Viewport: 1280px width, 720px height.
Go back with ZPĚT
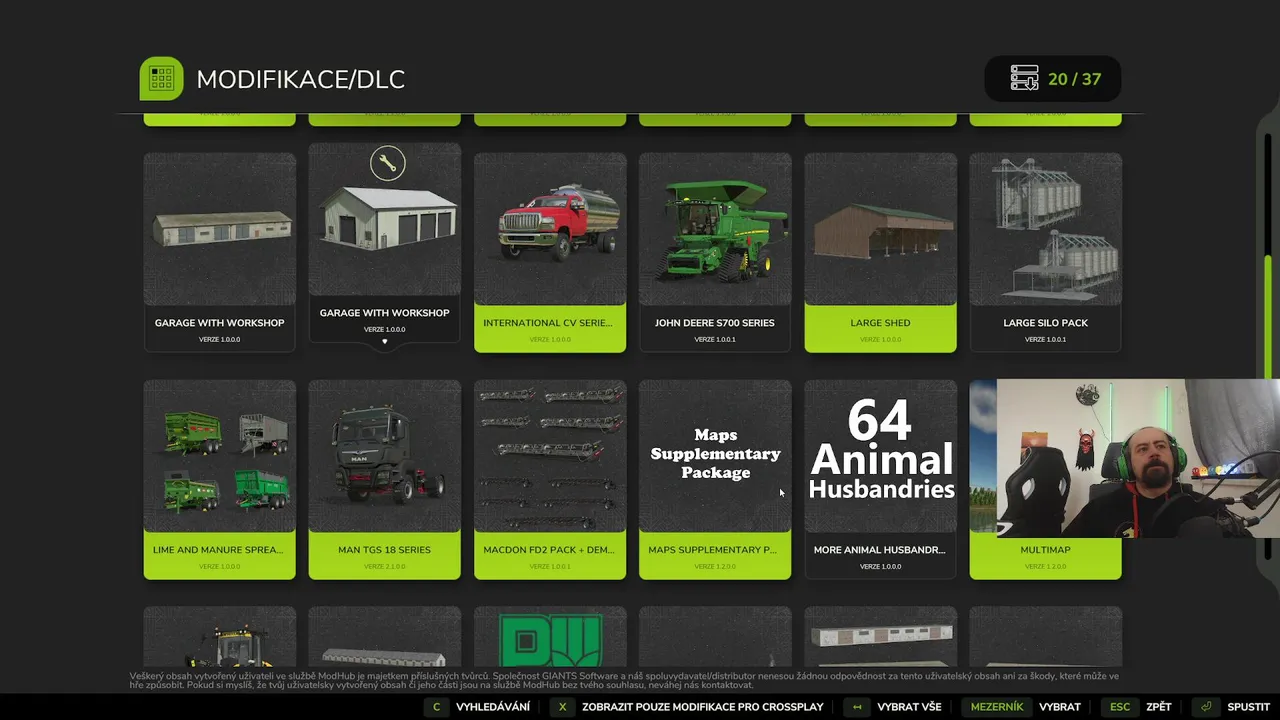pyautogui.click(x=1159, y=707)
